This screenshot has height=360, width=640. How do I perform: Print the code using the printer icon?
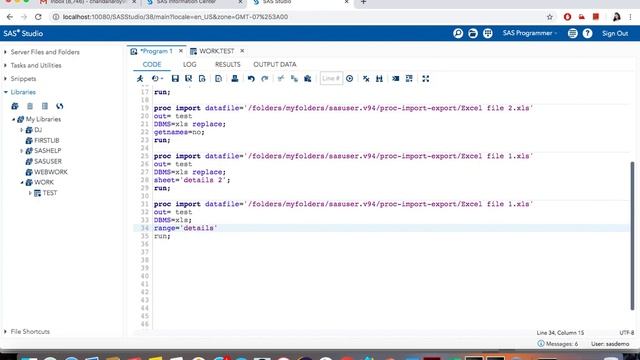pos(235,79)
